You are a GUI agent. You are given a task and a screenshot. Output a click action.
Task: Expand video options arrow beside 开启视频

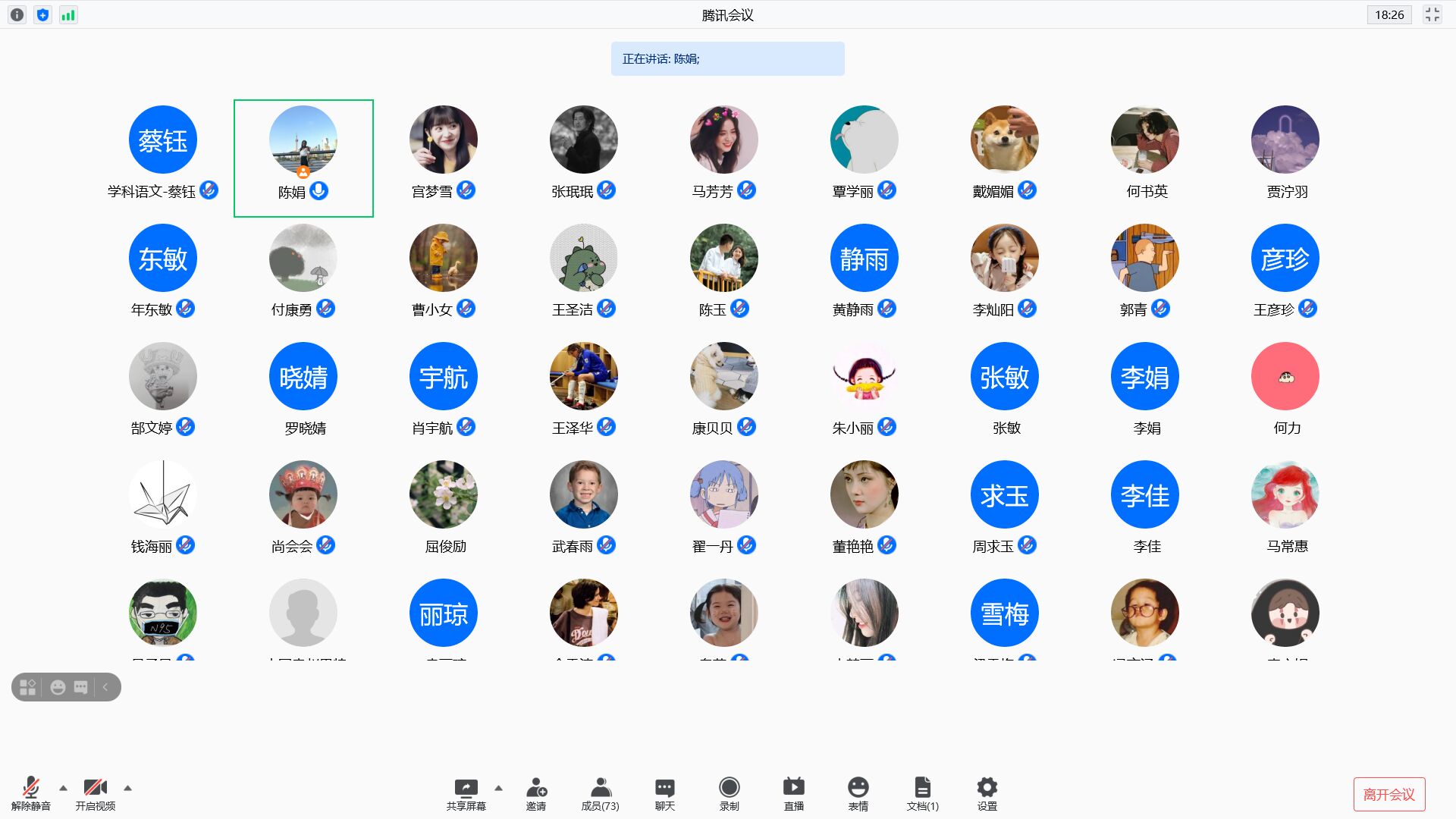coord(127,788)
